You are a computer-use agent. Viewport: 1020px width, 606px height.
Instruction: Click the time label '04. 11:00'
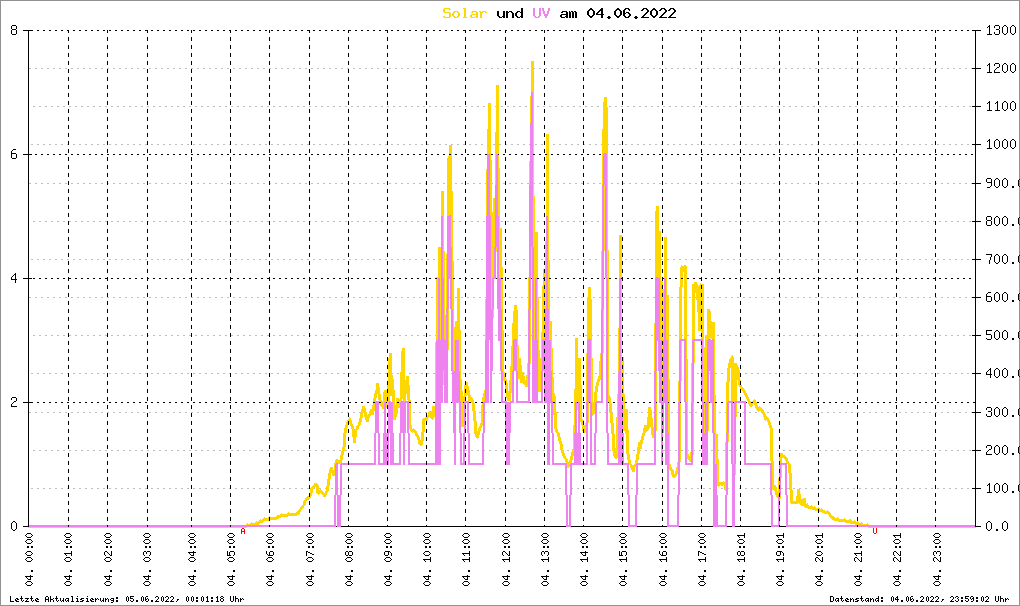point(466,559)
